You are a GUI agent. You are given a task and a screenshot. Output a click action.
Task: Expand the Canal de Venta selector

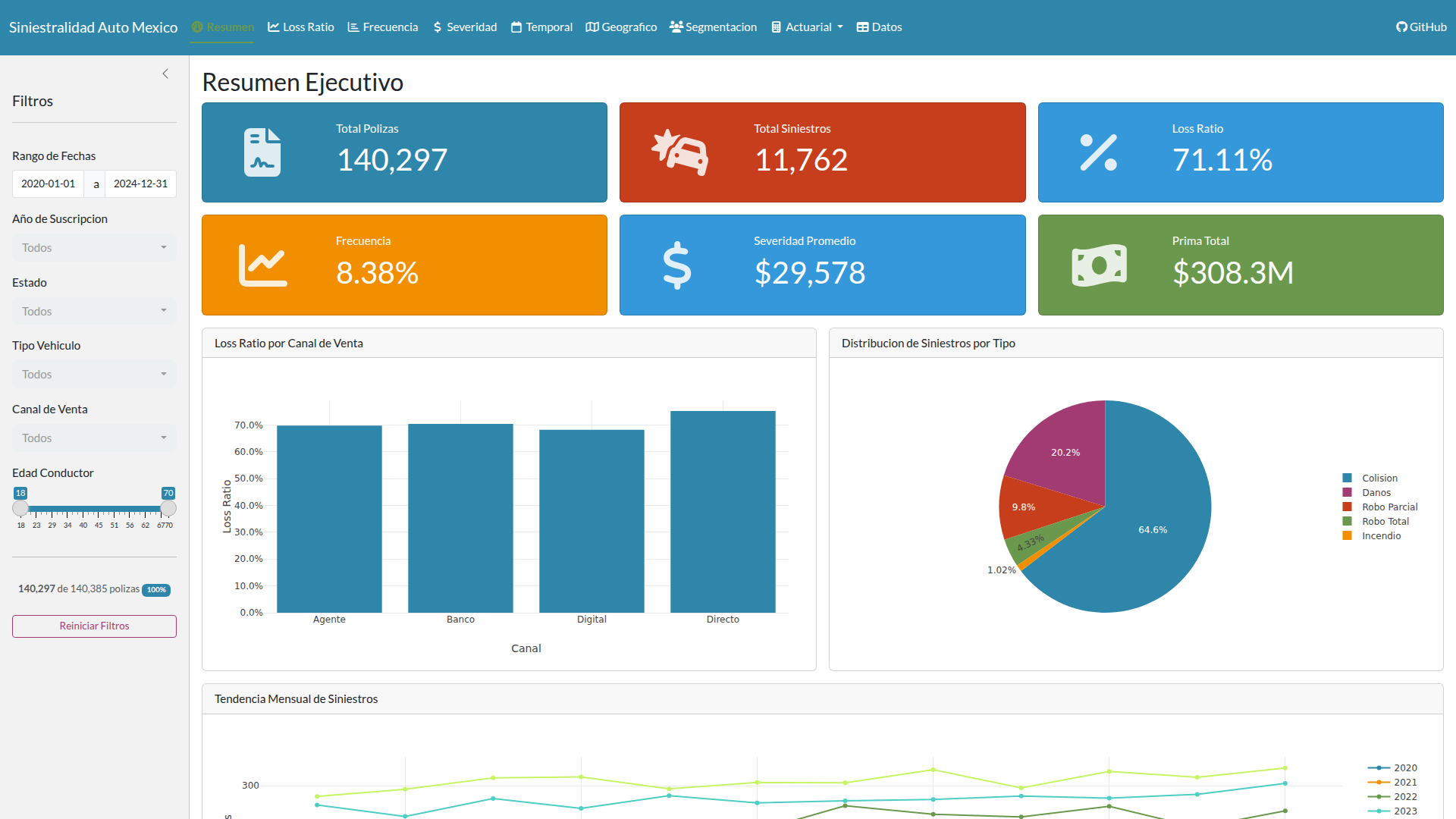94,438
